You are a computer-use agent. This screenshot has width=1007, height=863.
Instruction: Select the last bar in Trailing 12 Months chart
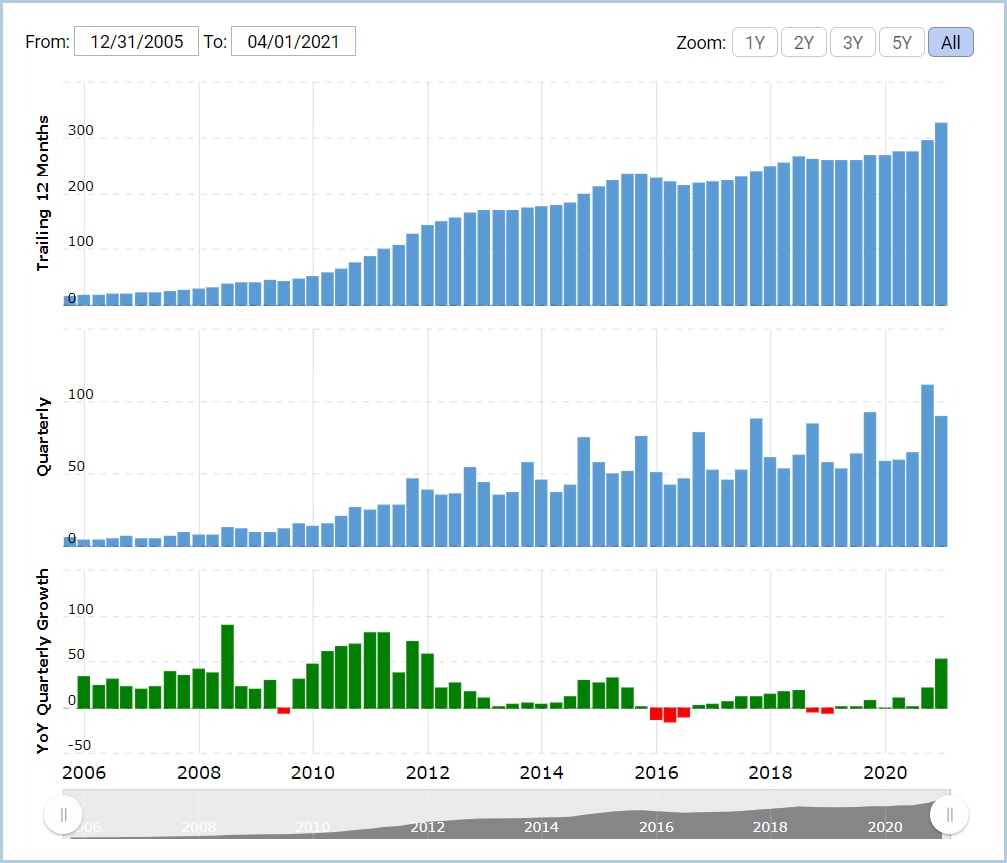(x=941, y=213)
